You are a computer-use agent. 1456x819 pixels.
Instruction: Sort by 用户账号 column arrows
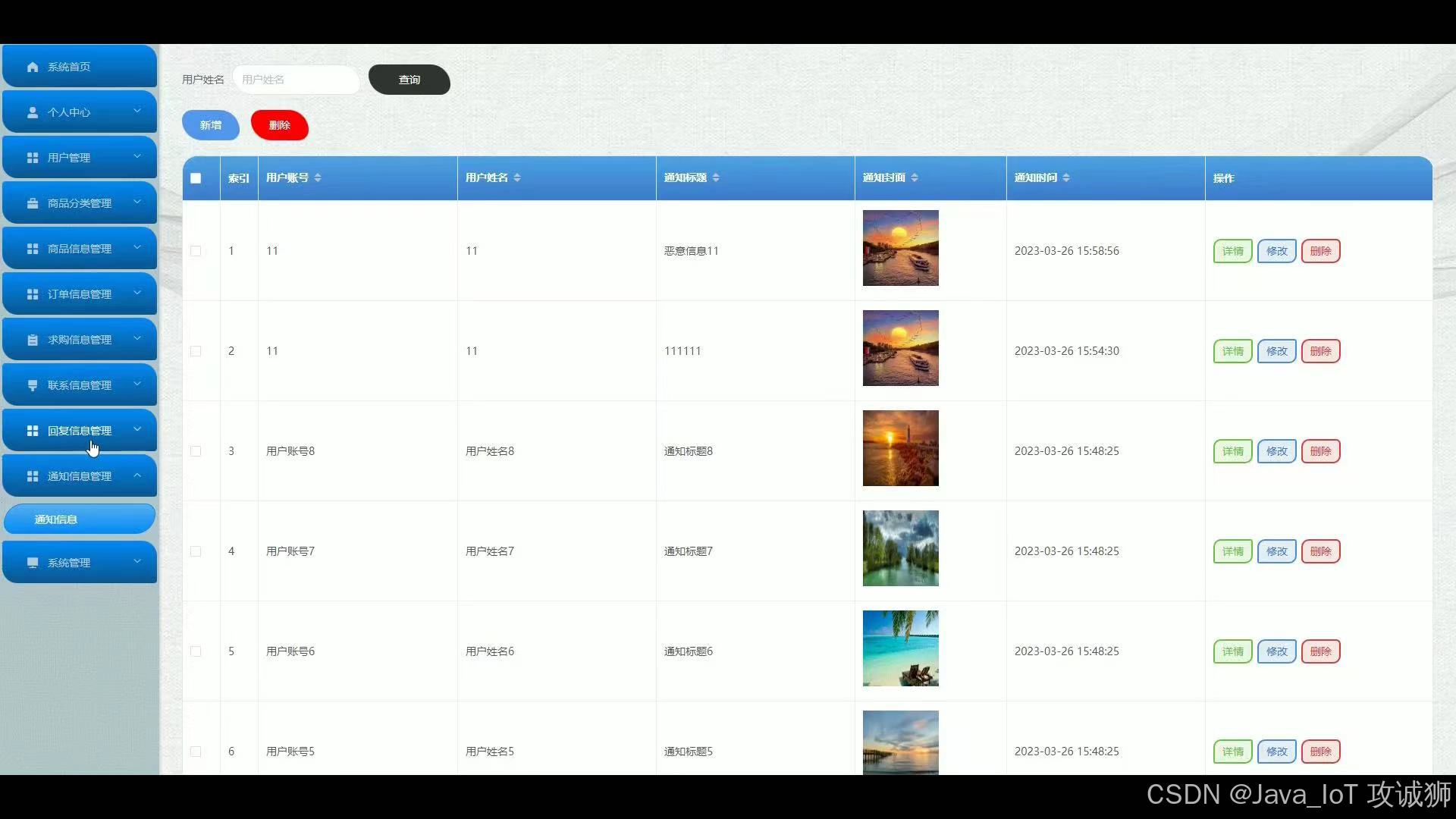click(x=318, y=177)
